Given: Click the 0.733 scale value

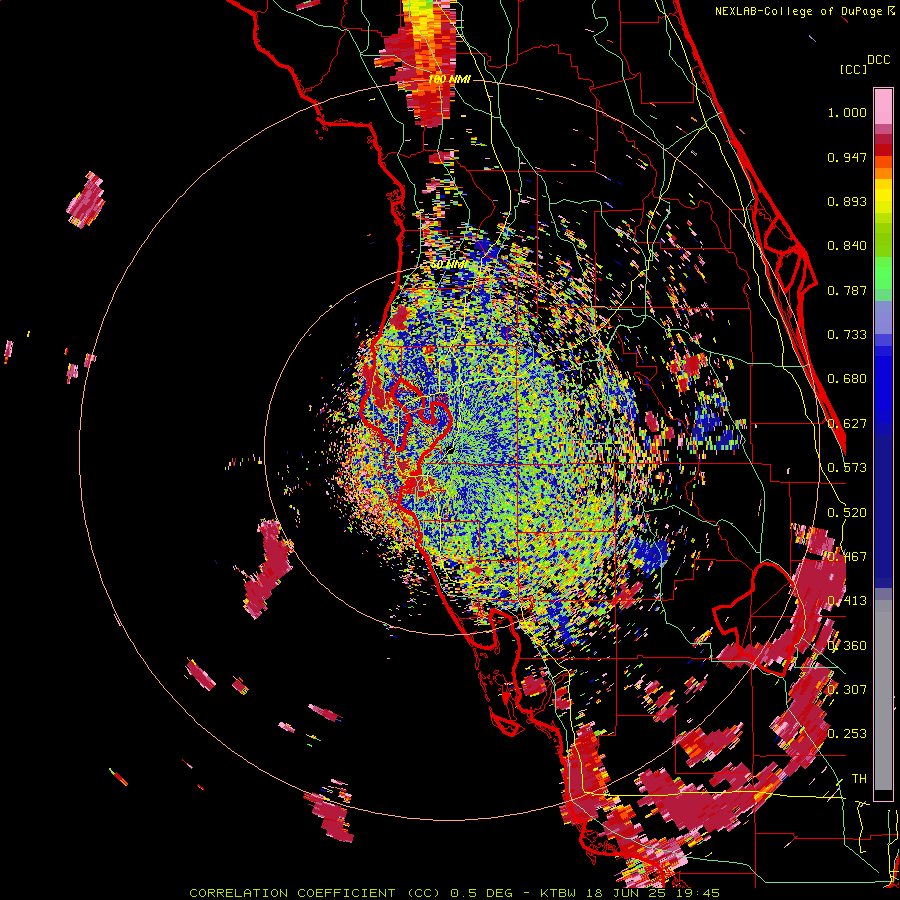Looking at the screenshot, I should pyautogui.click(x=847, y=335).
